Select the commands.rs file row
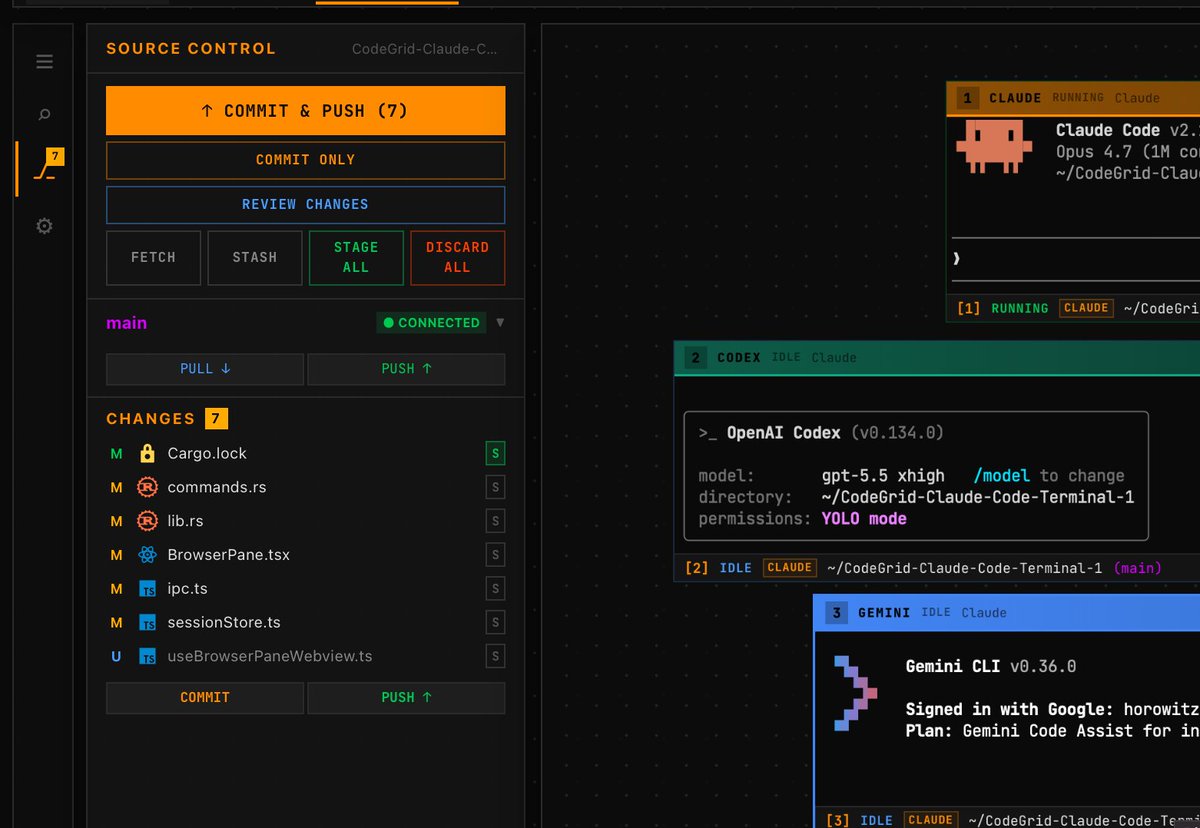The image size is (1200, 828). 305,488
